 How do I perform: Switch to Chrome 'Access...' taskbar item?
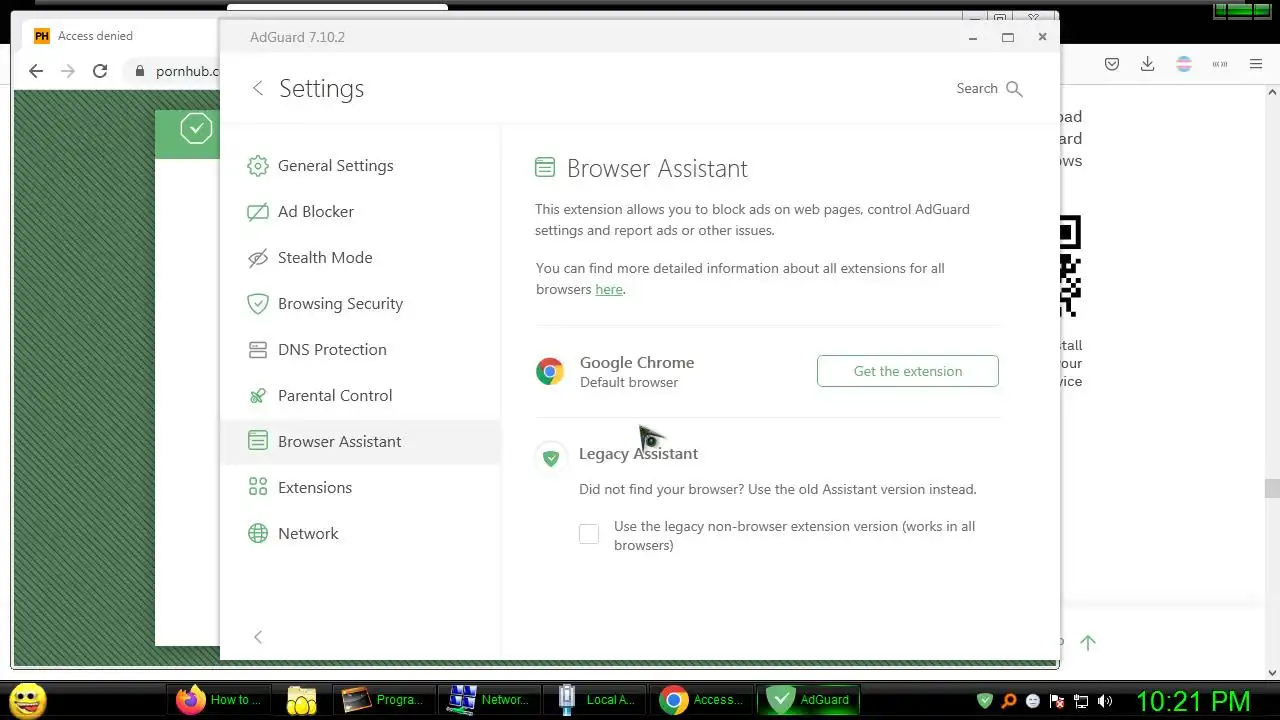703,700
